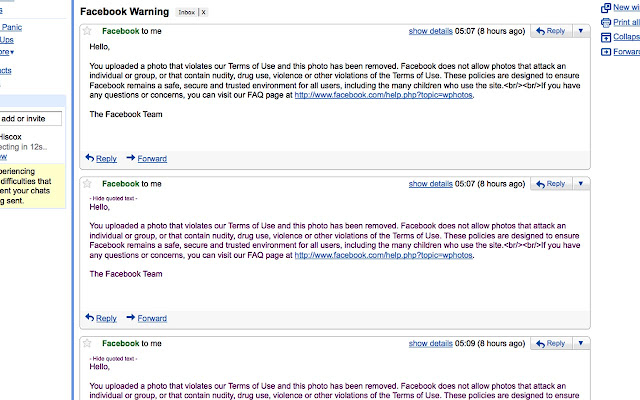This screenshot has width=640, height=400.
Task: Click Reply link below second message
Action: [106, 318]
